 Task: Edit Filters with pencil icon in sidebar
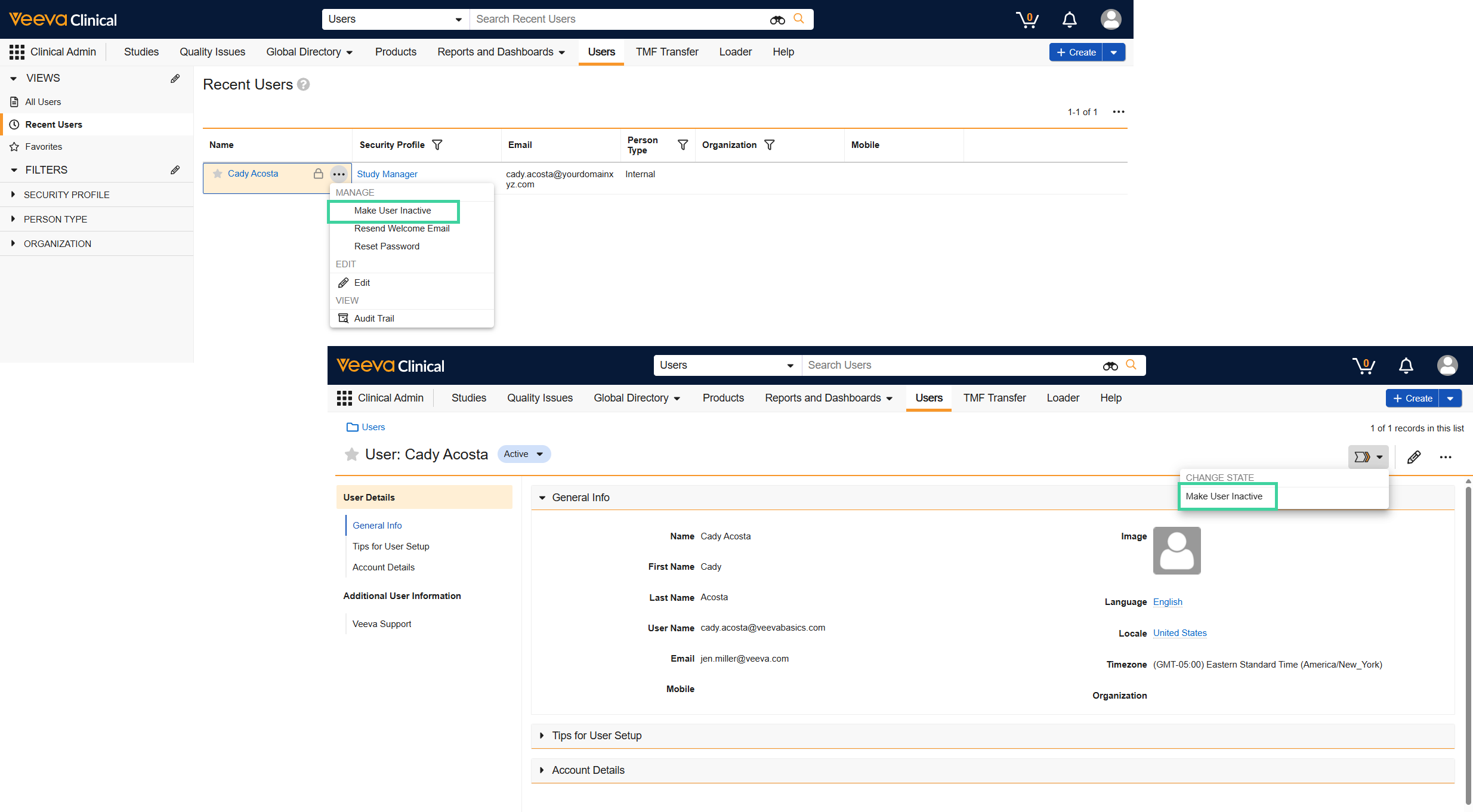tap(175, 170)
